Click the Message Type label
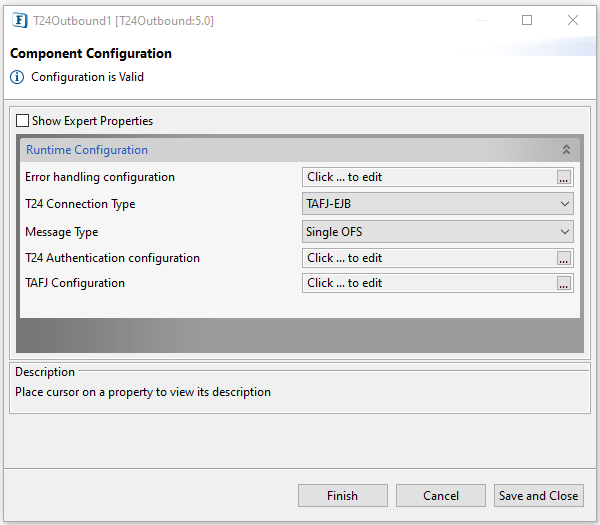Image resolution: width=600 pixels, height=525 pixels. pos(62,232)
